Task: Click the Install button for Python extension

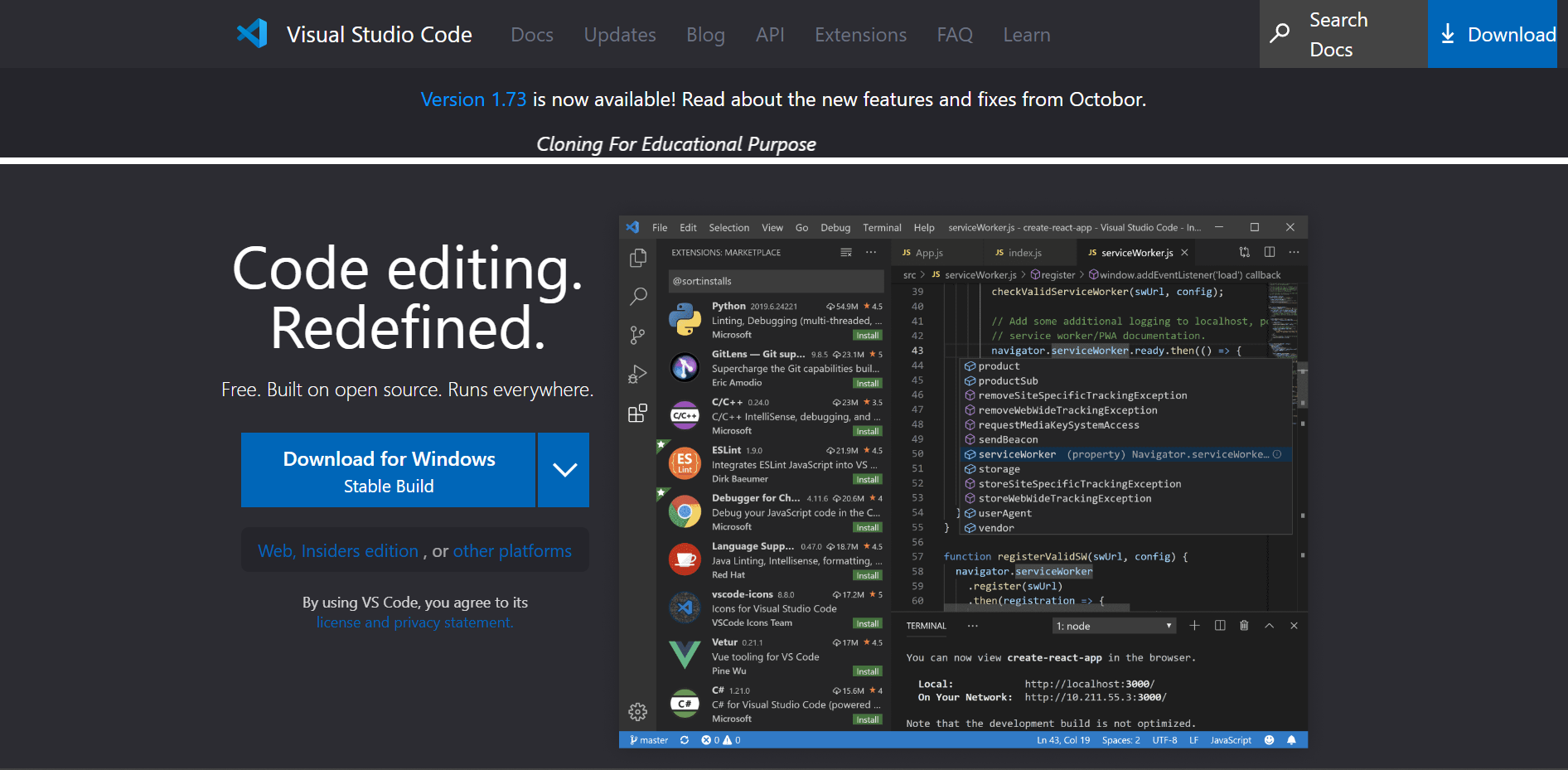Action: click(x=868, y=336)
